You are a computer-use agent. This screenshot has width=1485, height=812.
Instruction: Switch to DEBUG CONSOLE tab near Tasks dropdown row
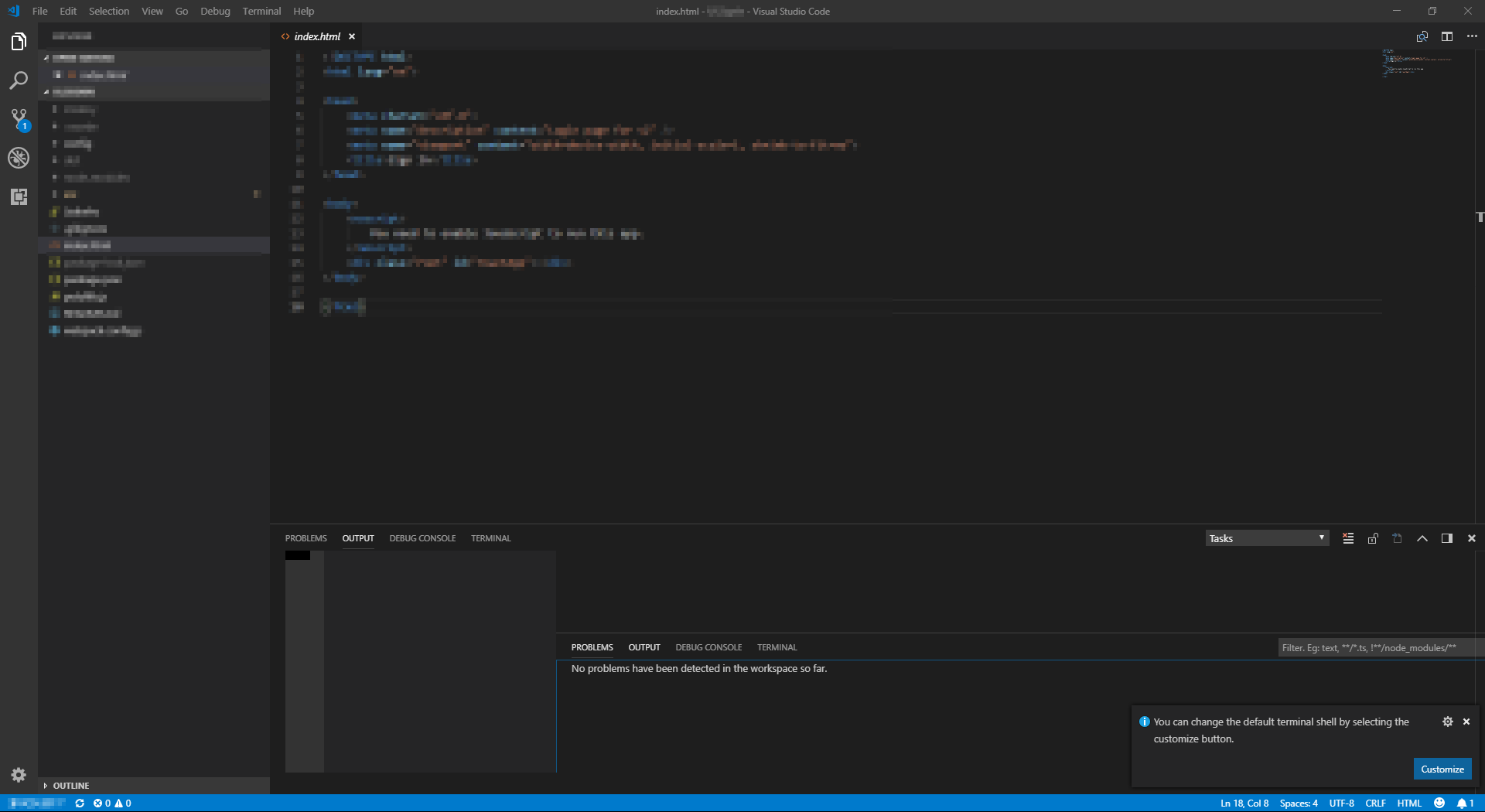(422, 538)
